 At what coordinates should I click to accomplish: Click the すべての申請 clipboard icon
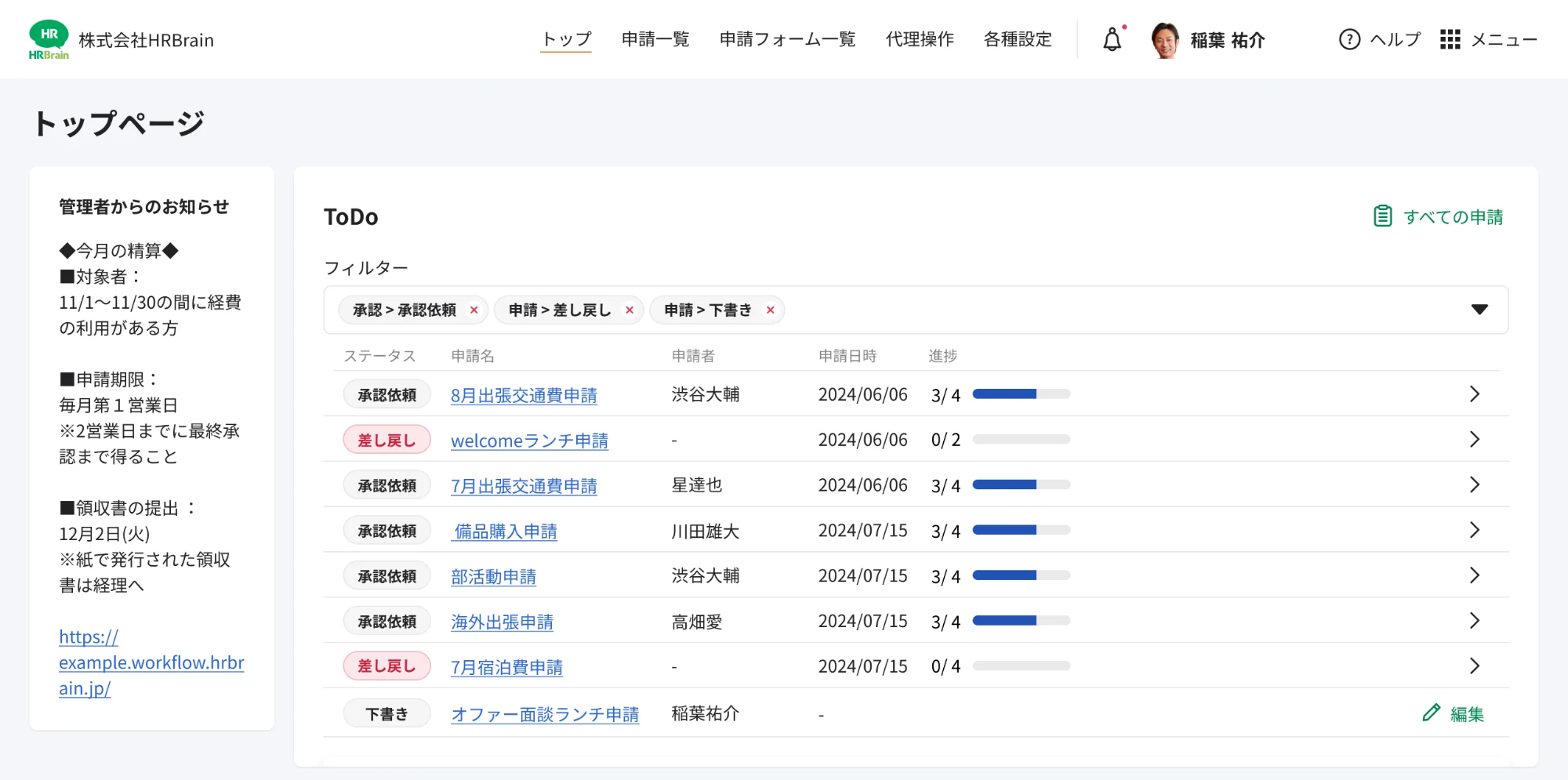tap(1382, 216)
